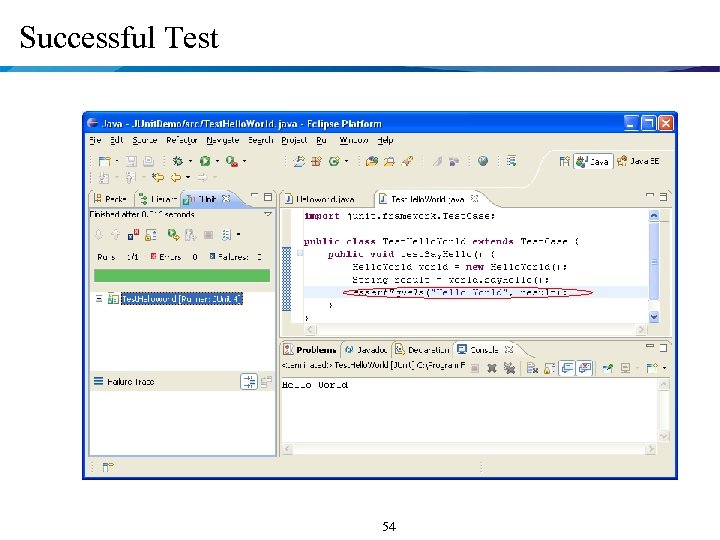Click the Last Edit Location arrow icon
This screenshot has width=720, height=540.
pos(158,177)
